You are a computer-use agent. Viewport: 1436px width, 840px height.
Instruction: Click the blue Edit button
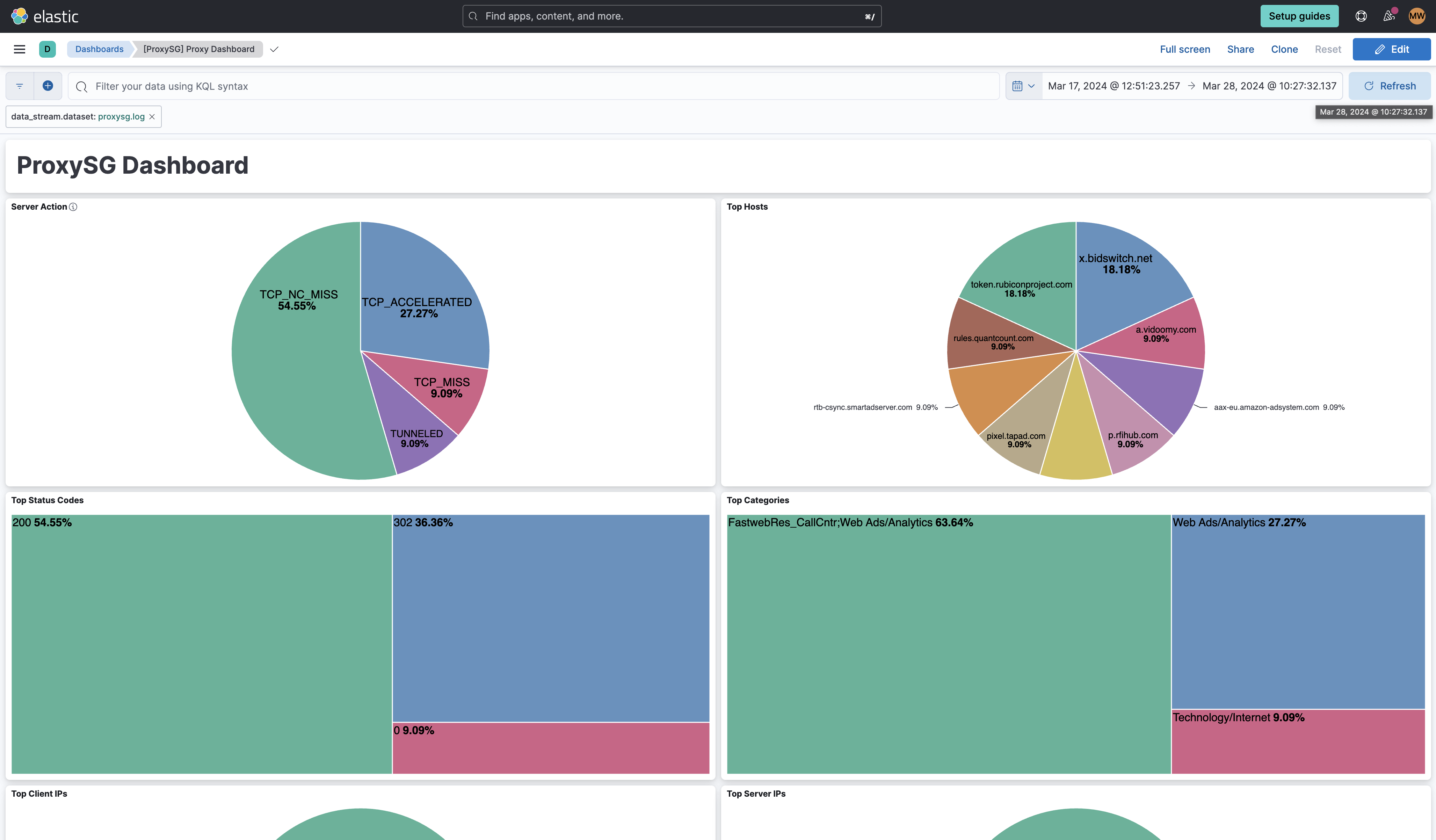point(1391,49)
